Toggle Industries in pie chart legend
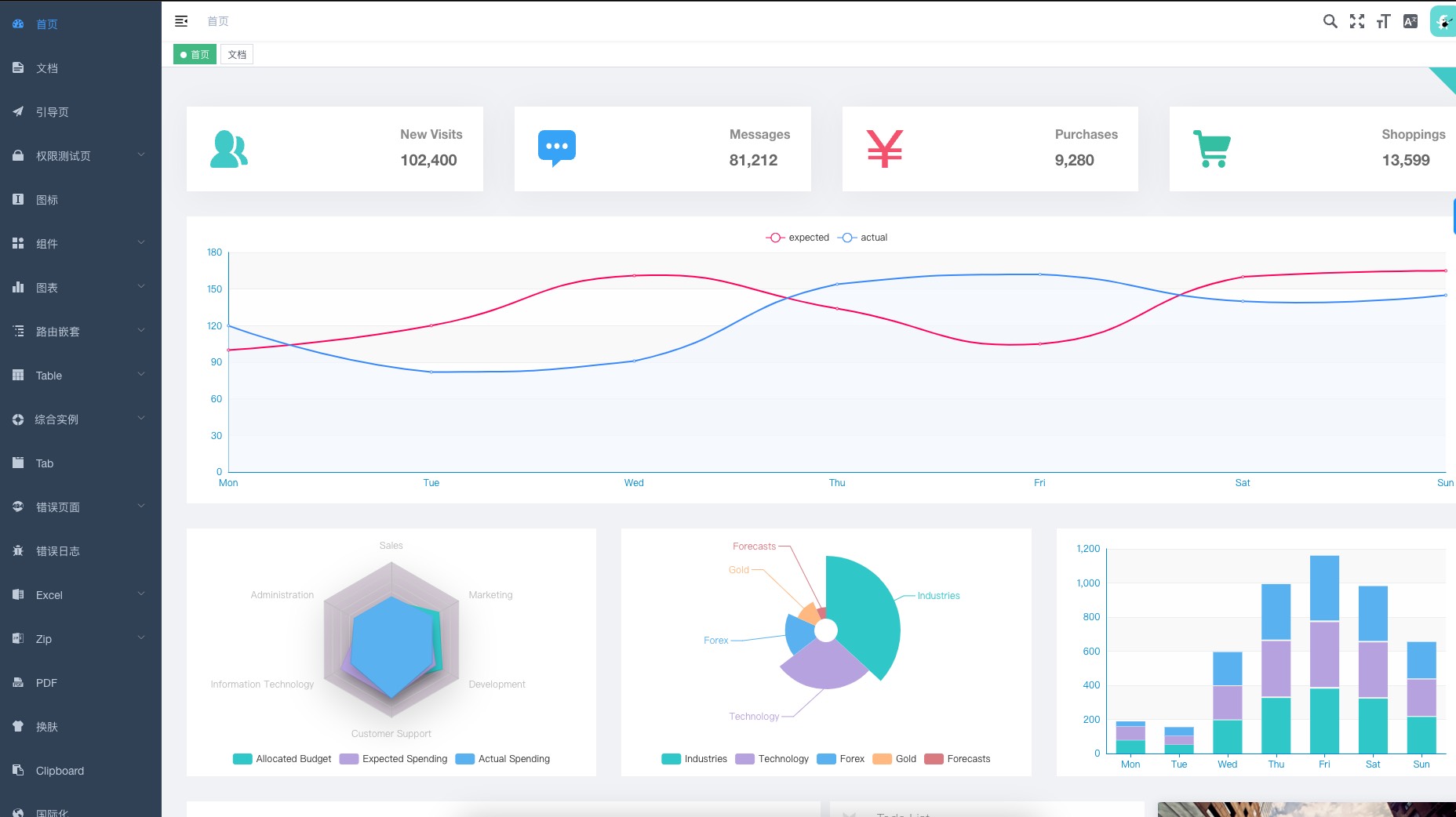Image resolution: width=1456 pixels, height=817 pixels. click(x=694, y=759)
